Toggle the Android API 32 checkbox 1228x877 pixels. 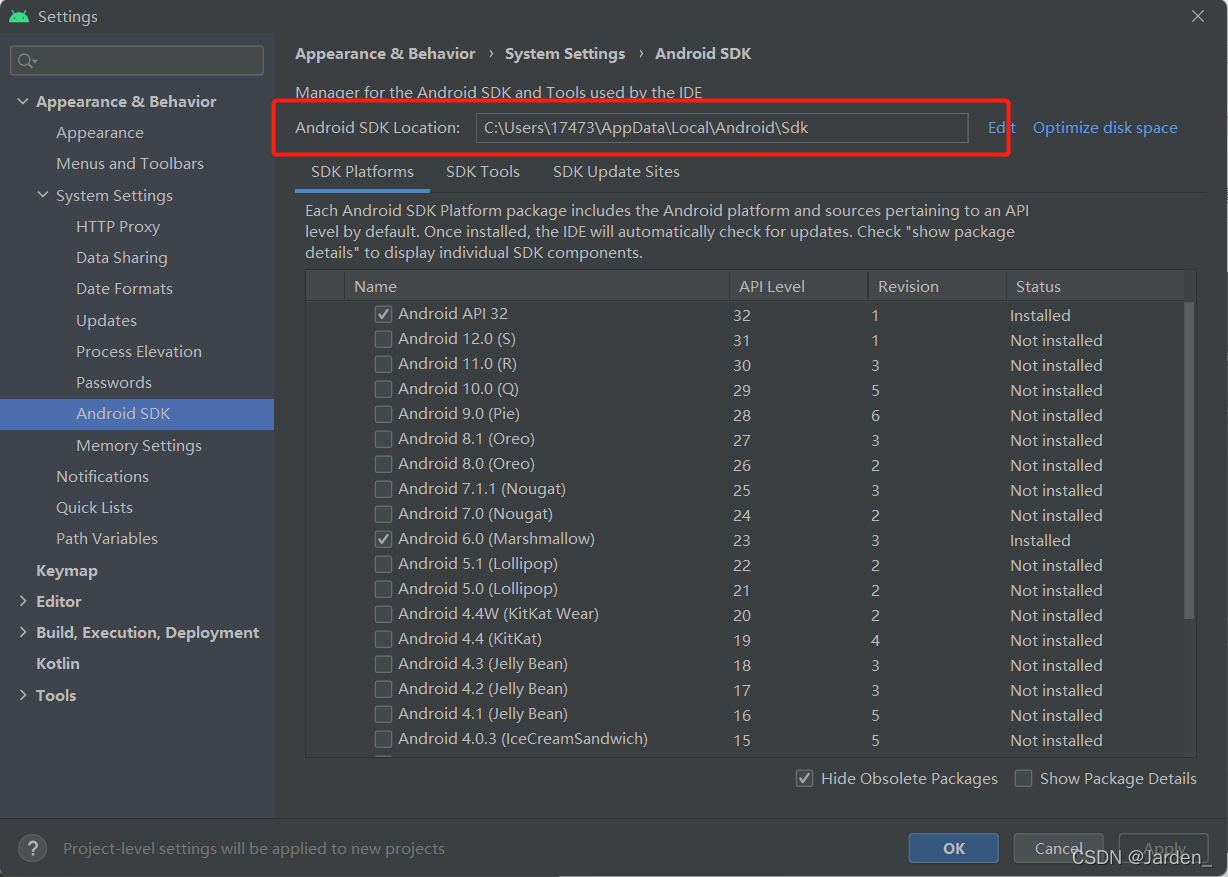pyautogui.click(x=383, y=314)
